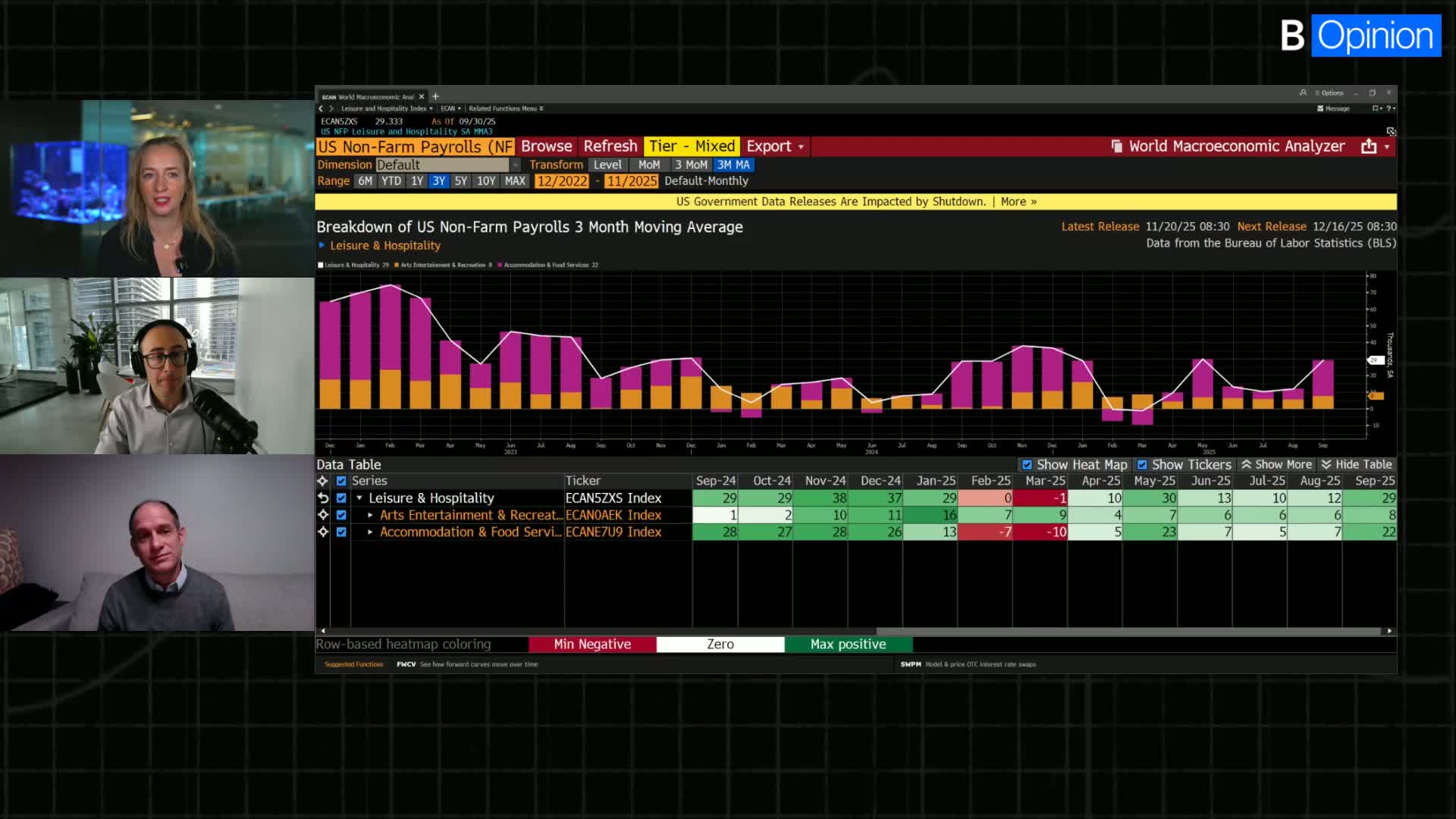Viewport: 1456px width, 819px height.
Task: Open the Related Functions Menu
Action: pos(504,108)
